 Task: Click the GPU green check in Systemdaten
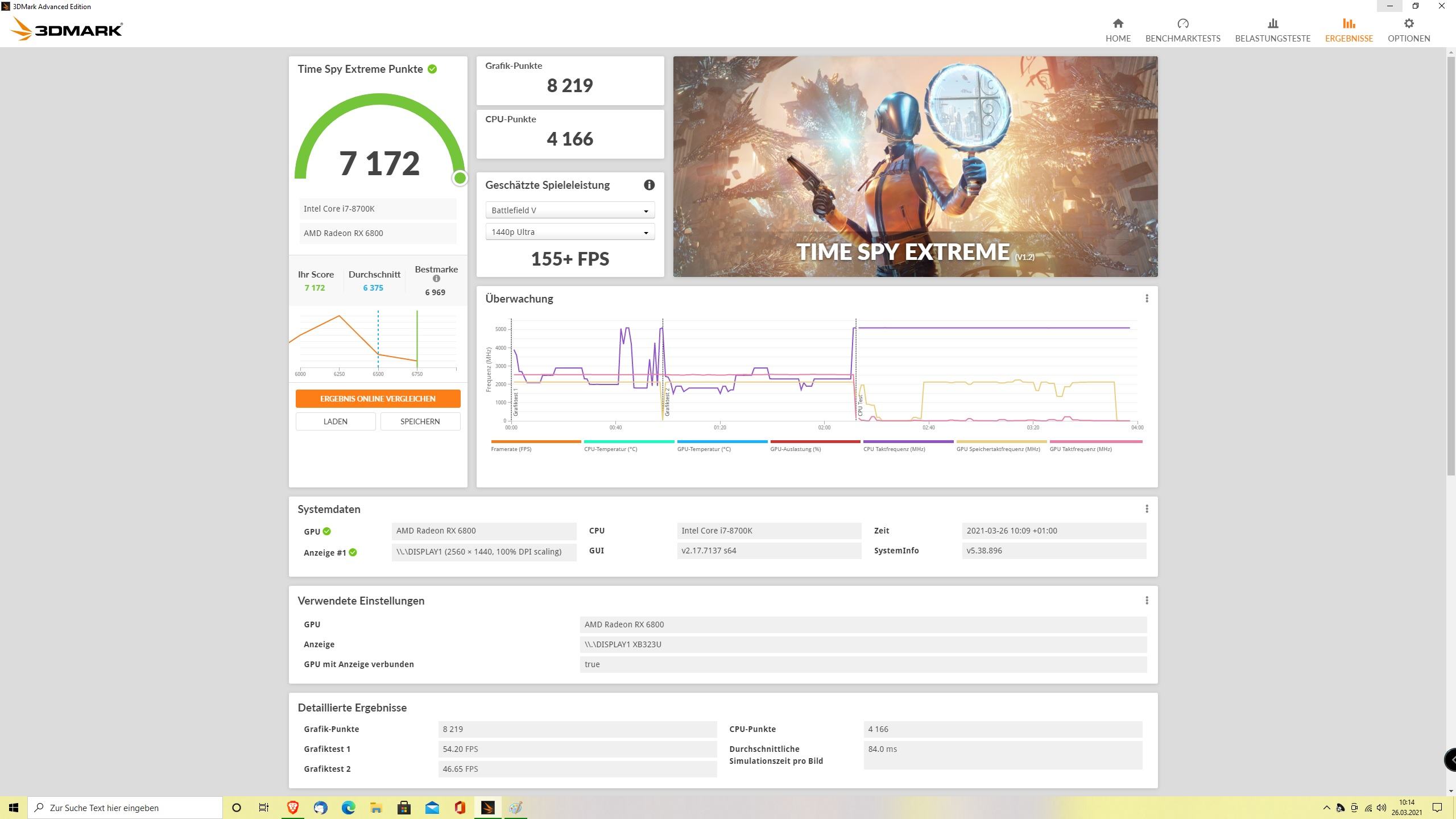(x=326, y=531)
